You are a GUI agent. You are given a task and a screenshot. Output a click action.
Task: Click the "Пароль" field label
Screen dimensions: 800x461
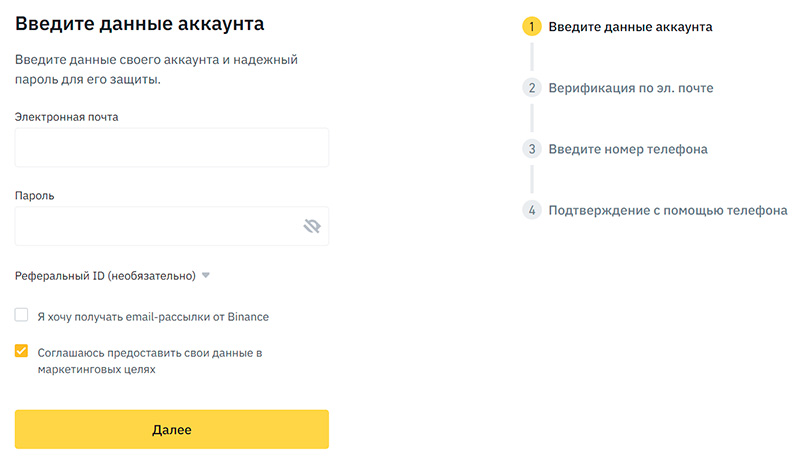34,196
